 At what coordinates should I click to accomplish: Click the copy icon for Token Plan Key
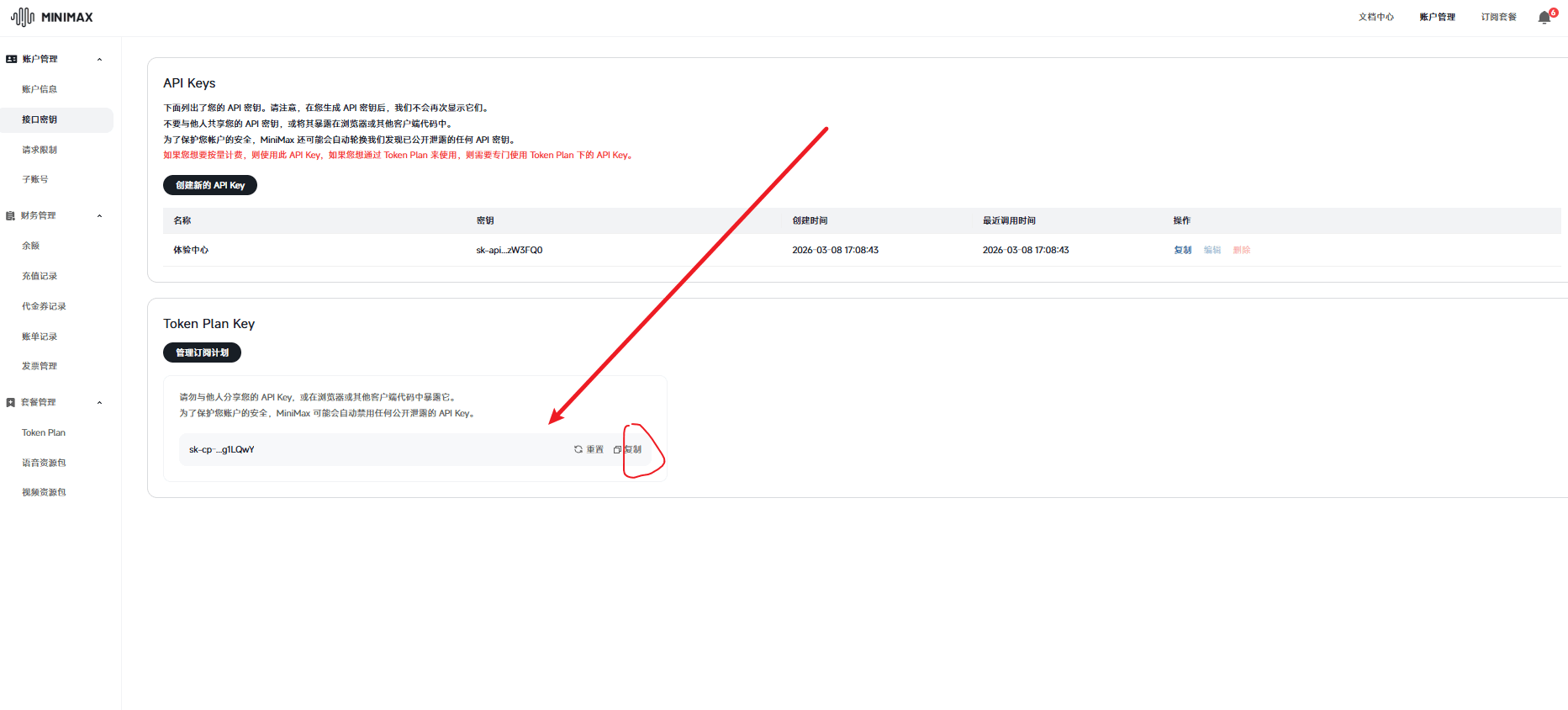point(617,449)
